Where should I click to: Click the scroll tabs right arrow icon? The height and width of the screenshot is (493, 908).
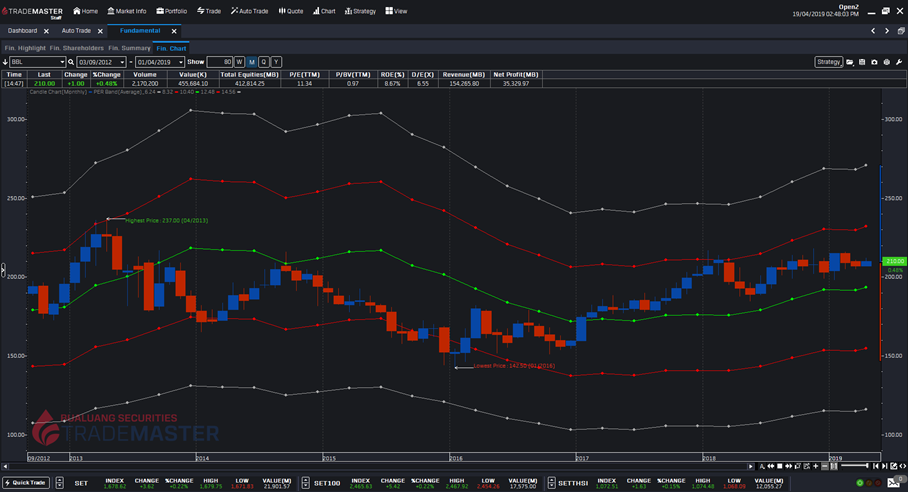(886, 31)
